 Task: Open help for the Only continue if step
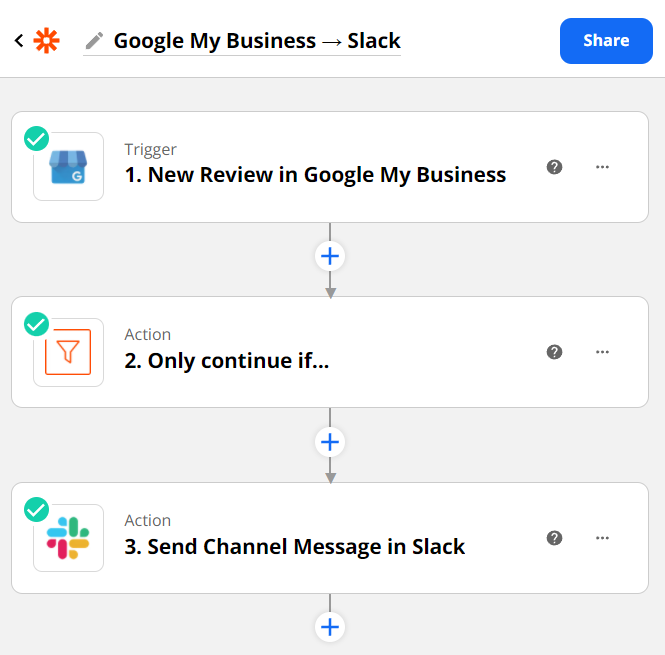[554, 352]
